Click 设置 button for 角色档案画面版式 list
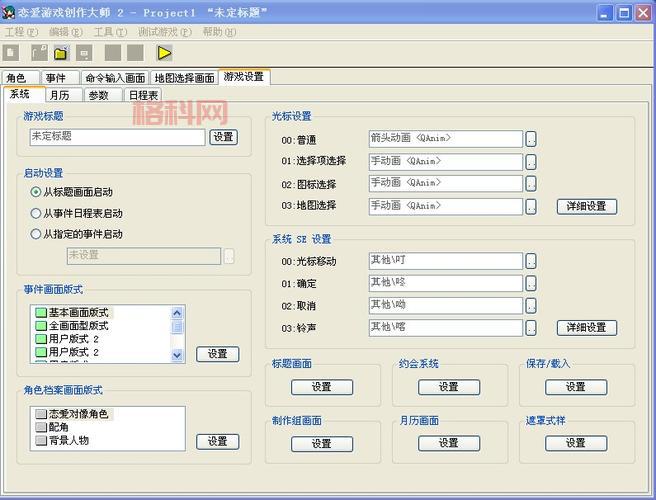Image resolution: width=656 pixels, height=500 pixels. [218, 441]
